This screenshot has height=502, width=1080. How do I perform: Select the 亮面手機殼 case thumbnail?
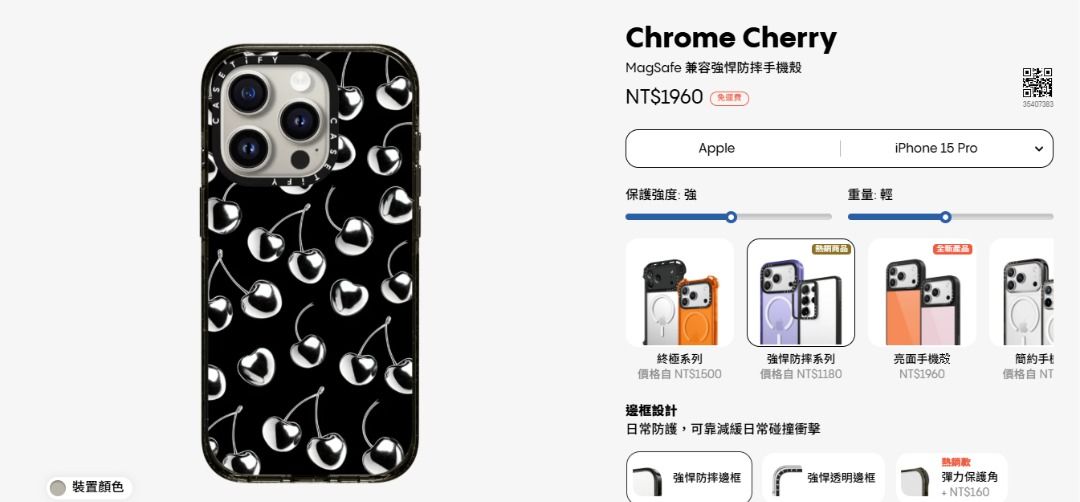click(x=922, y=293)
